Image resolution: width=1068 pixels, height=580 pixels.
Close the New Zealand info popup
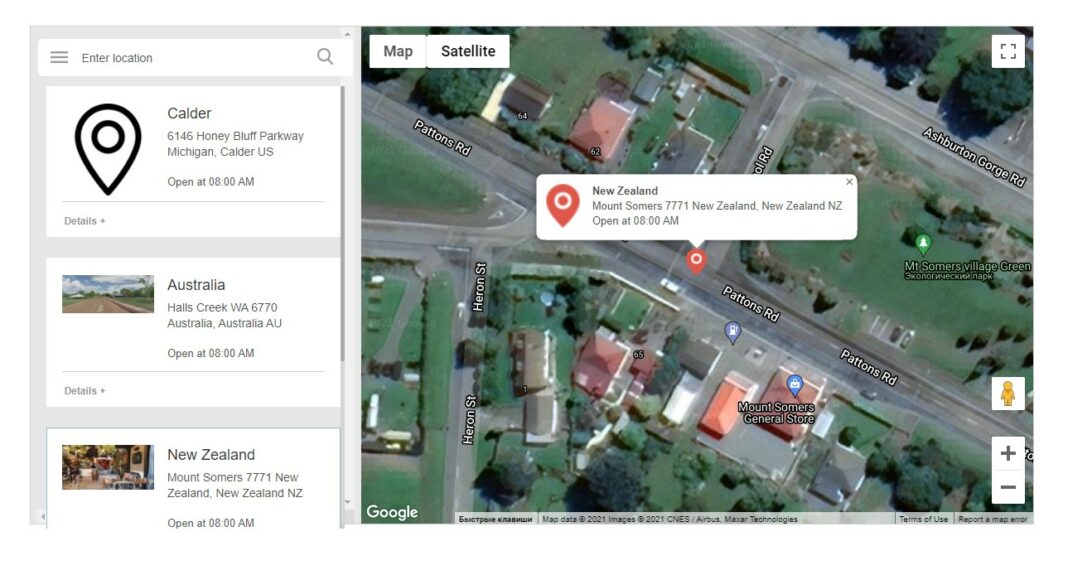[x=849, y=182]
